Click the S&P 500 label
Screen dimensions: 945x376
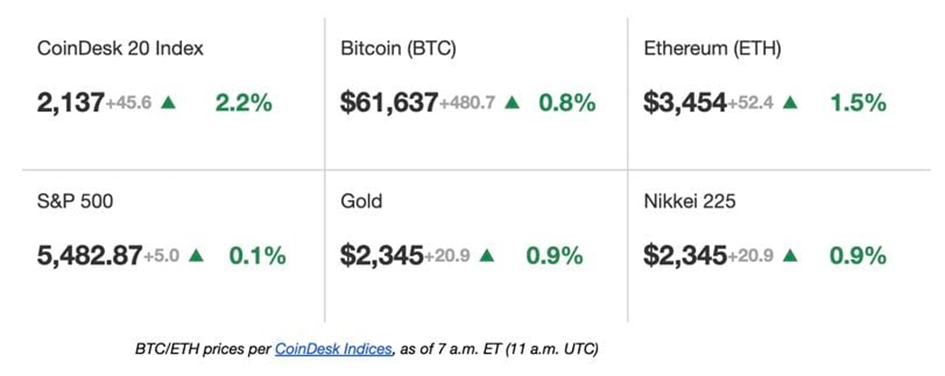coord(75,201)
